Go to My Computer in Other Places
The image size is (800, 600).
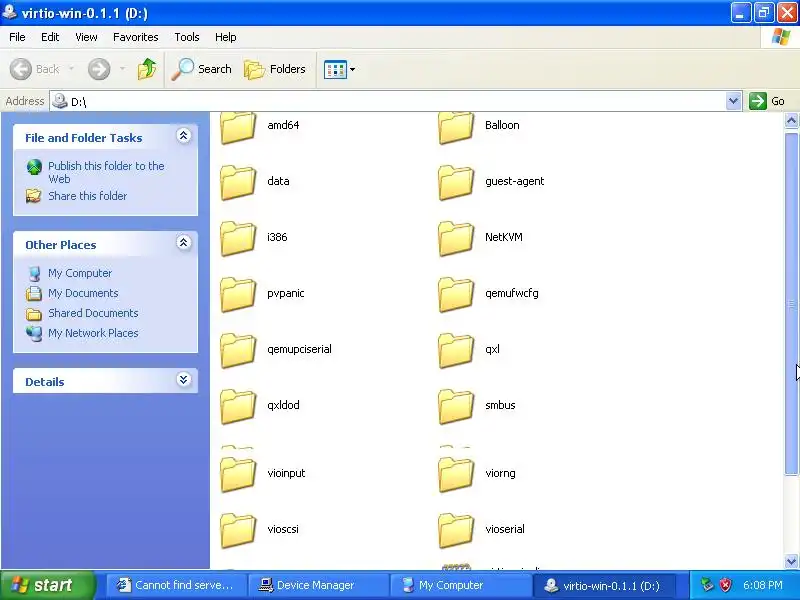pyautogui.click(x=80, y=273)
